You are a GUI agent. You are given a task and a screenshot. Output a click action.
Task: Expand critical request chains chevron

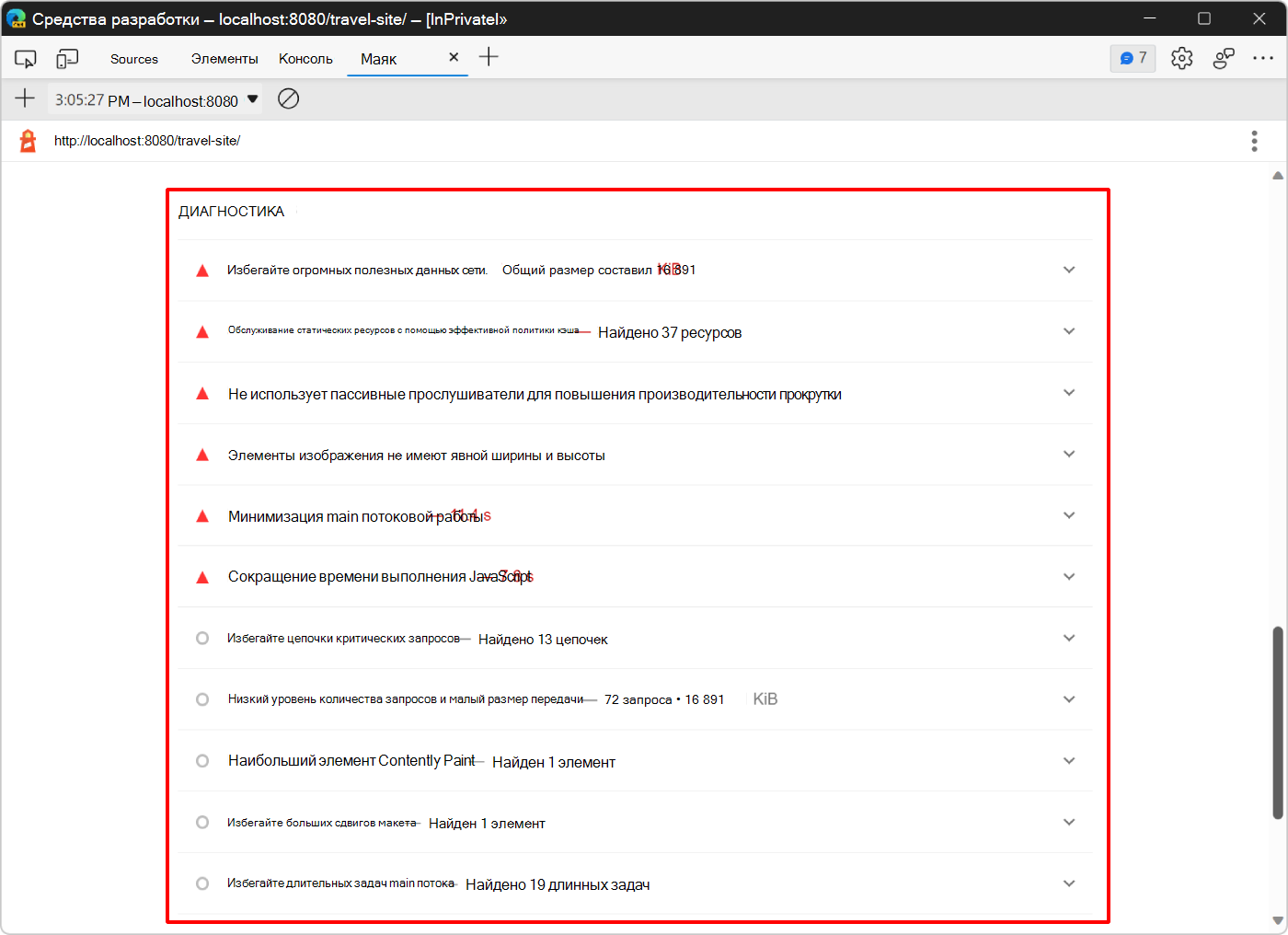1069,638
